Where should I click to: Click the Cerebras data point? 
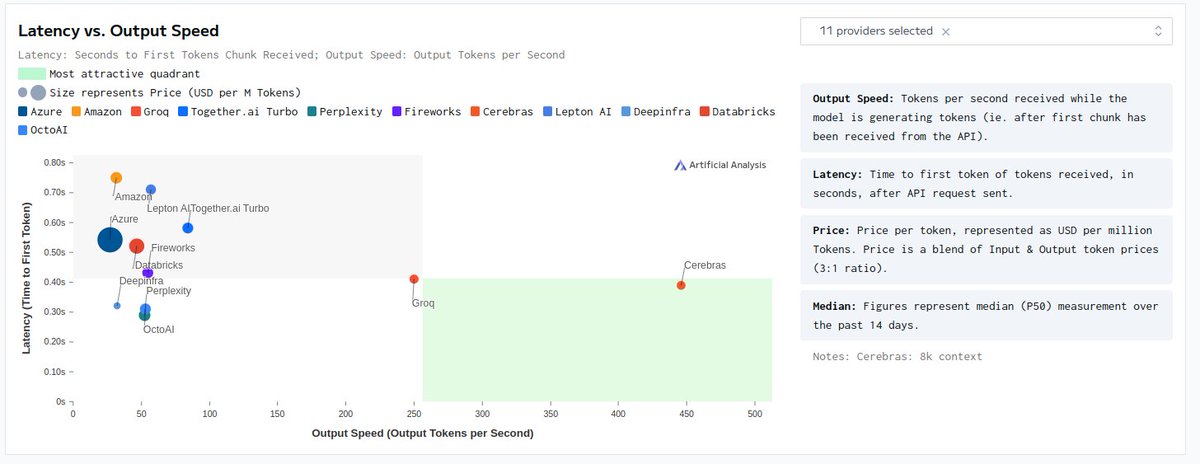click(681, 285)
